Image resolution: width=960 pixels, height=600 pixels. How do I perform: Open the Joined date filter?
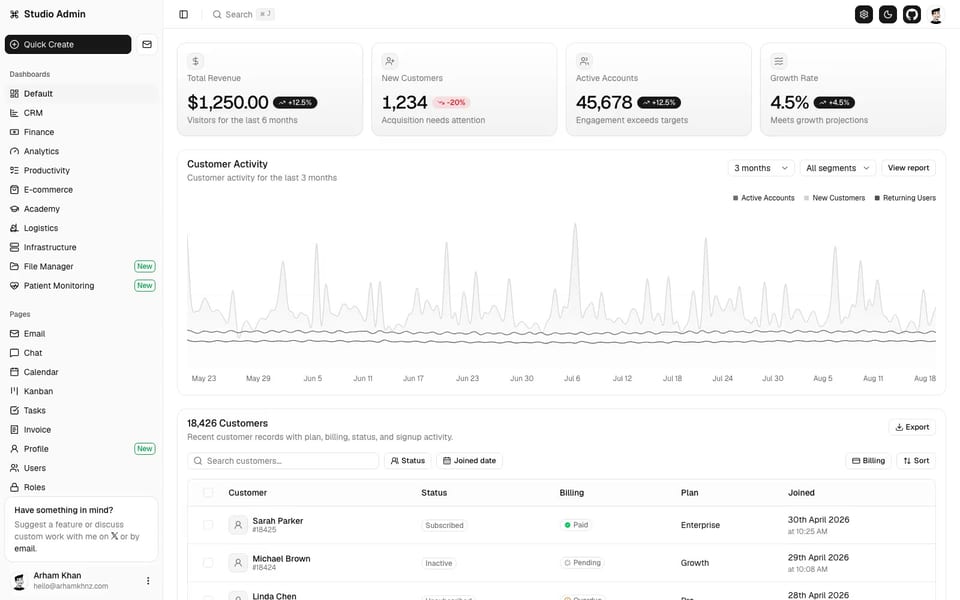[470, 460]
